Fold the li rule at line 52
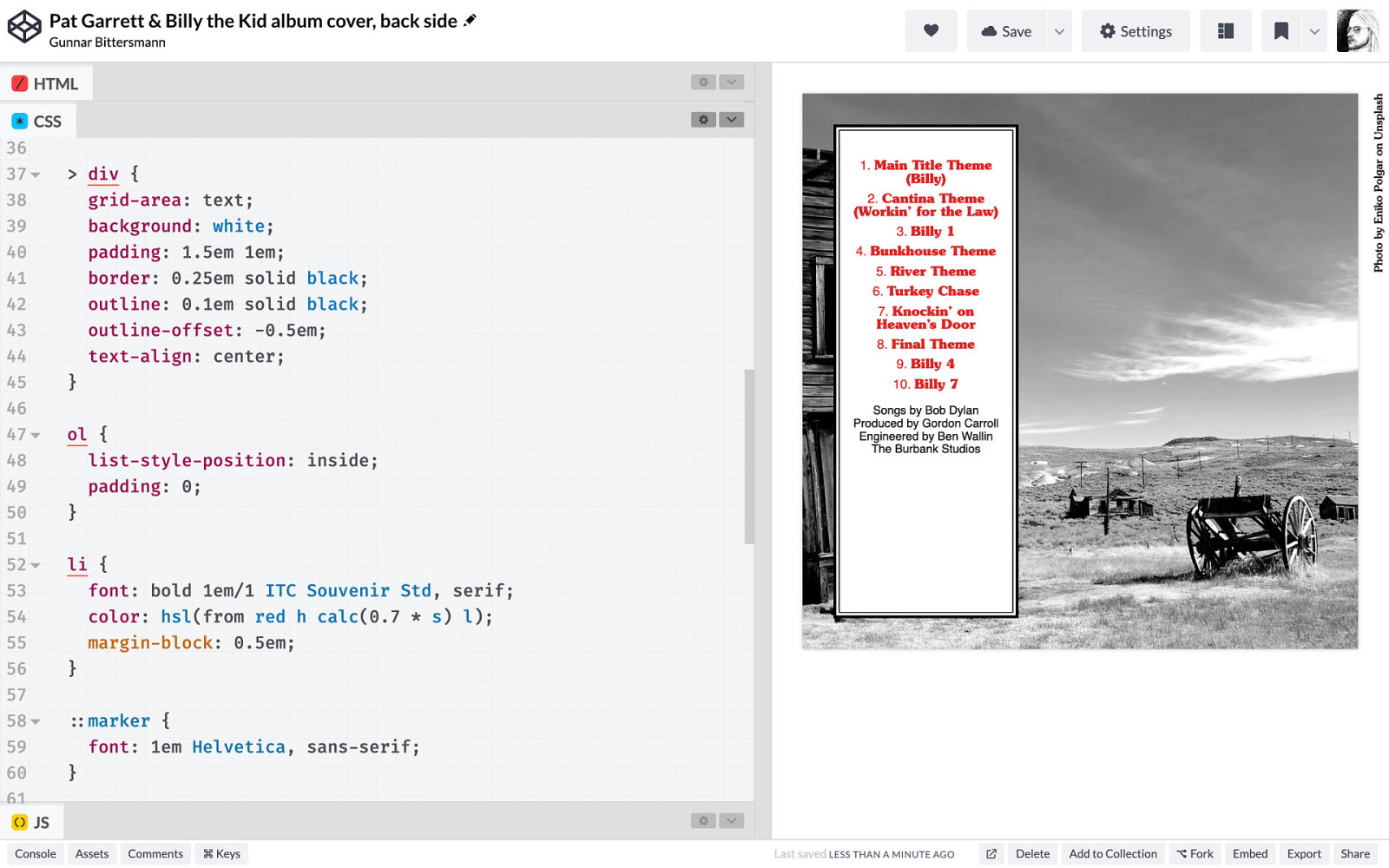 36,565
